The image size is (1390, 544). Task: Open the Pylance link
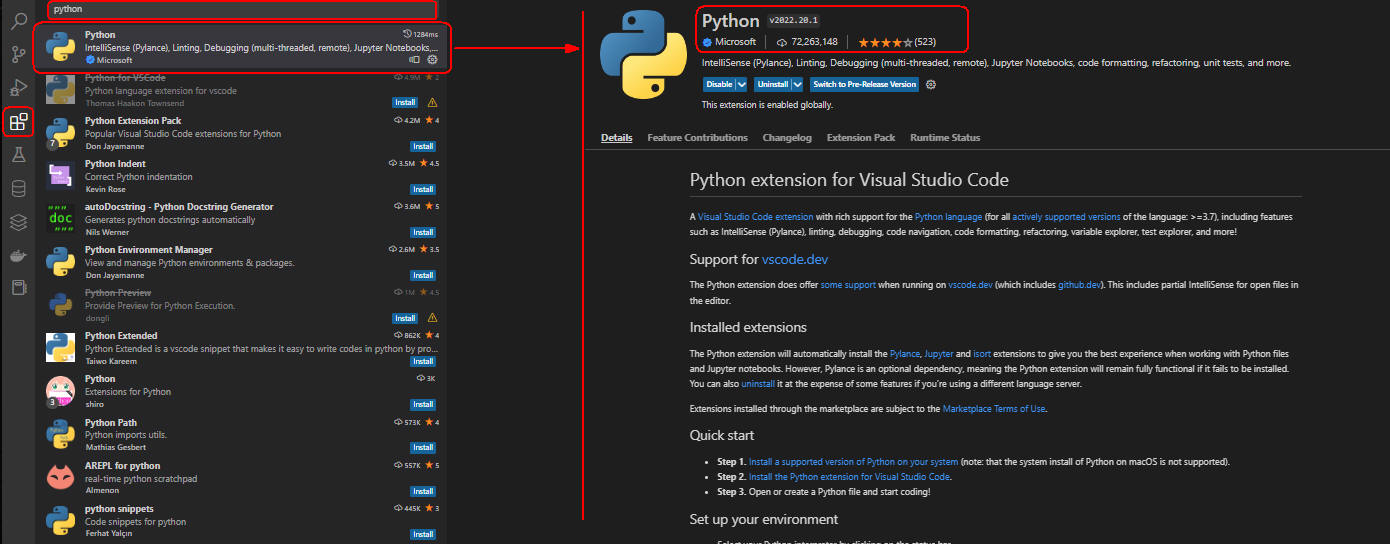point(905,354)
